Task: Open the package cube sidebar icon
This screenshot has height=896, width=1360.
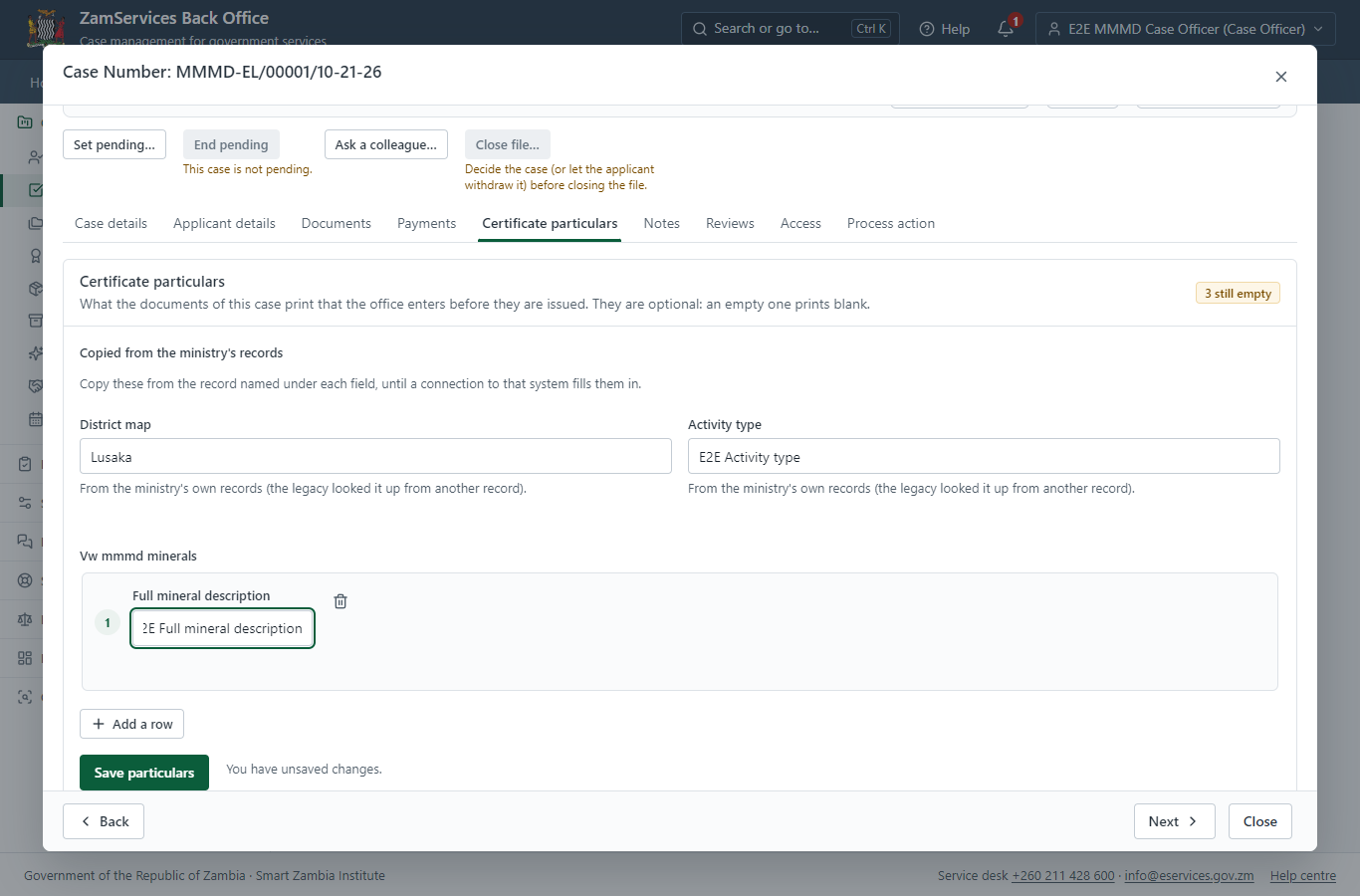Action: point(36,289)
